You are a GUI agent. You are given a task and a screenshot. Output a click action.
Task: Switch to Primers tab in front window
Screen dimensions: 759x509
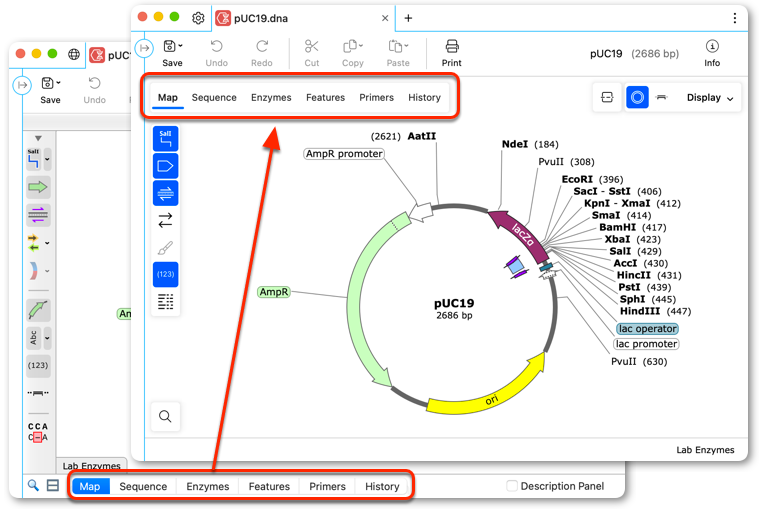pos(377,97)
